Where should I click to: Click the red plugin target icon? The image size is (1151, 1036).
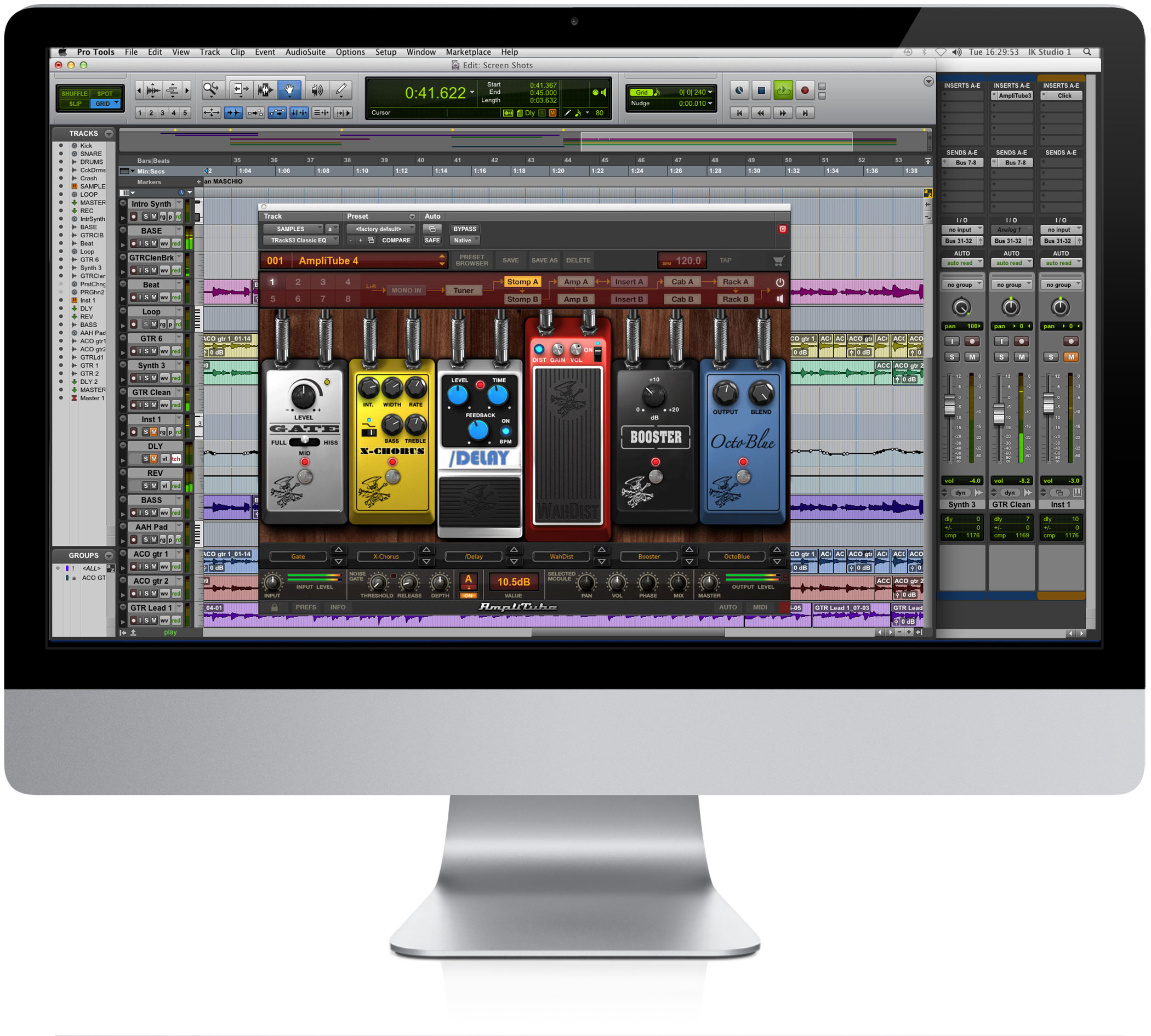[x=783, y=229]
